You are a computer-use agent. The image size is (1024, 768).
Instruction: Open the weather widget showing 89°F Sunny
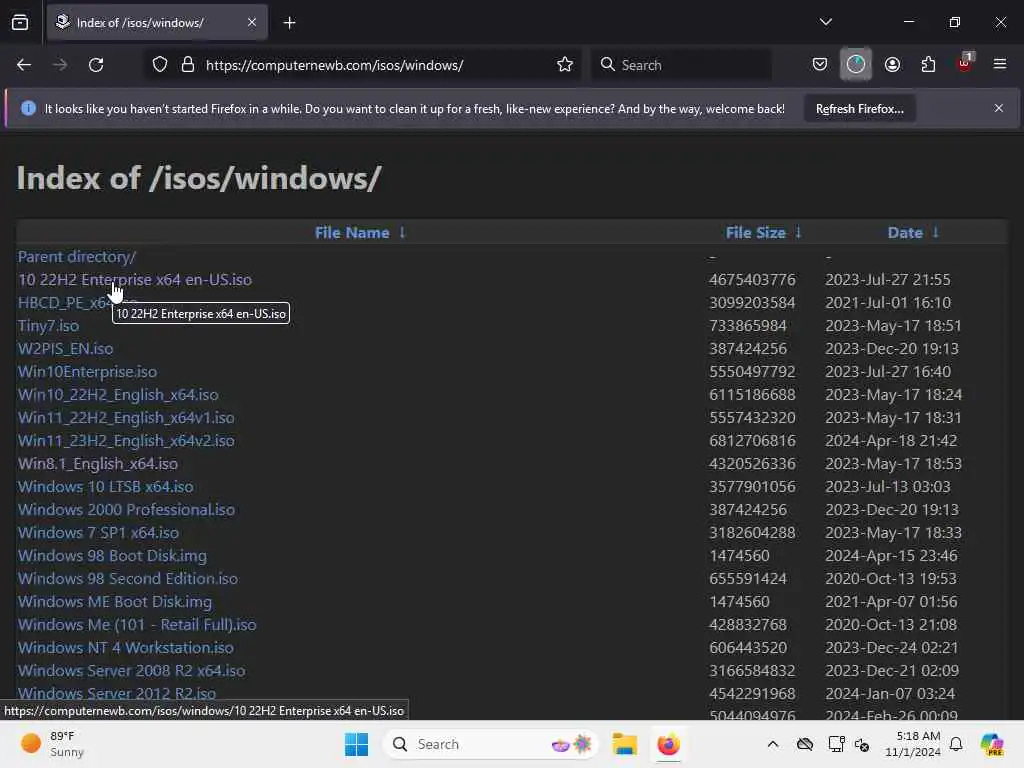[x=52, y=744]
